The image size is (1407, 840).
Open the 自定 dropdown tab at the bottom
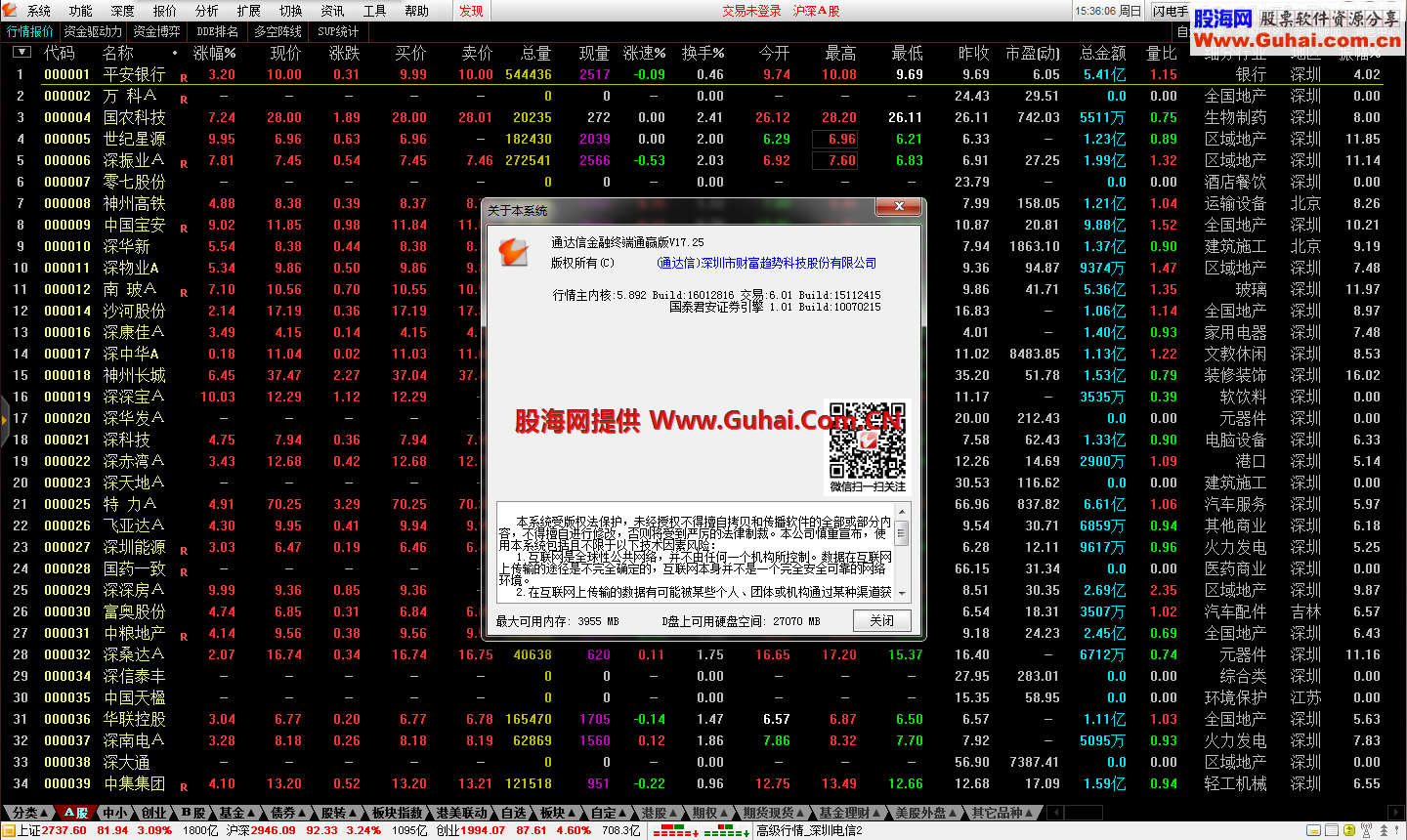point(609,813)
